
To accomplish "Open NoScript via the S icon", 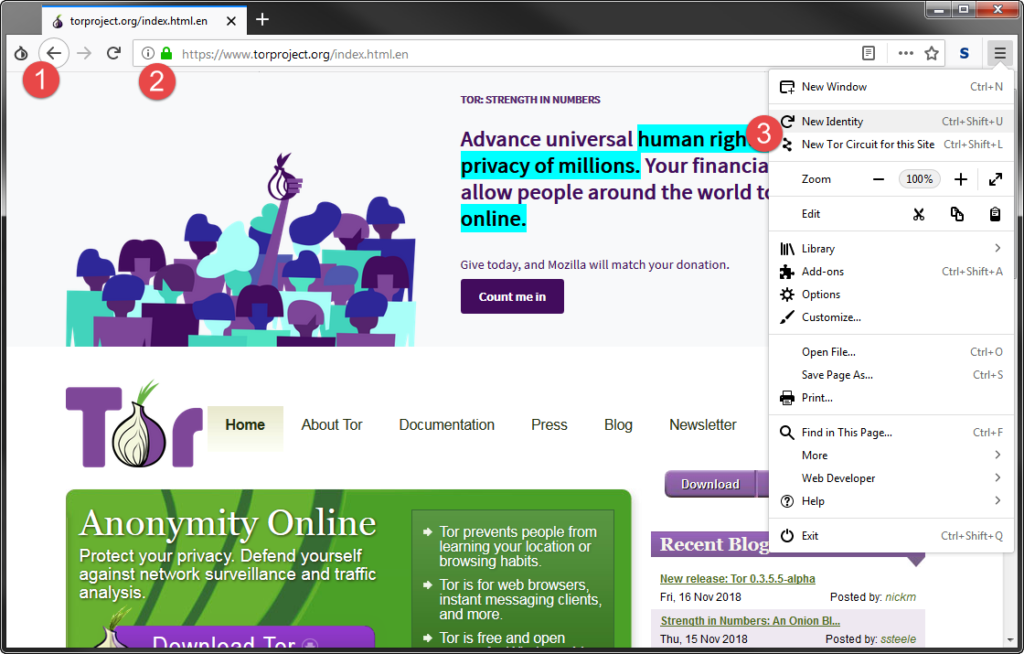I will pos(963,53).
